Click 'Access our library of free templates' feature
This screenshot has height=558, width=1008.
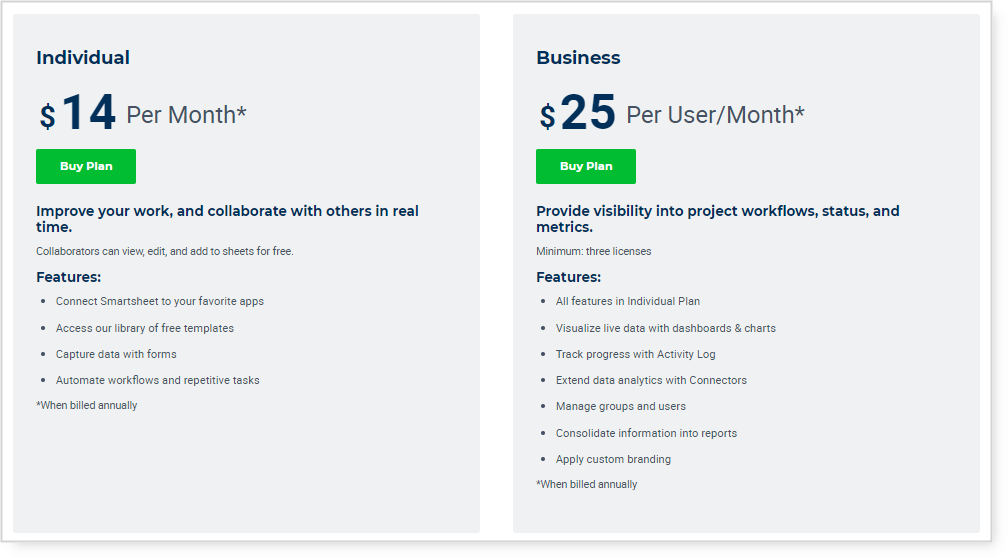145,328
